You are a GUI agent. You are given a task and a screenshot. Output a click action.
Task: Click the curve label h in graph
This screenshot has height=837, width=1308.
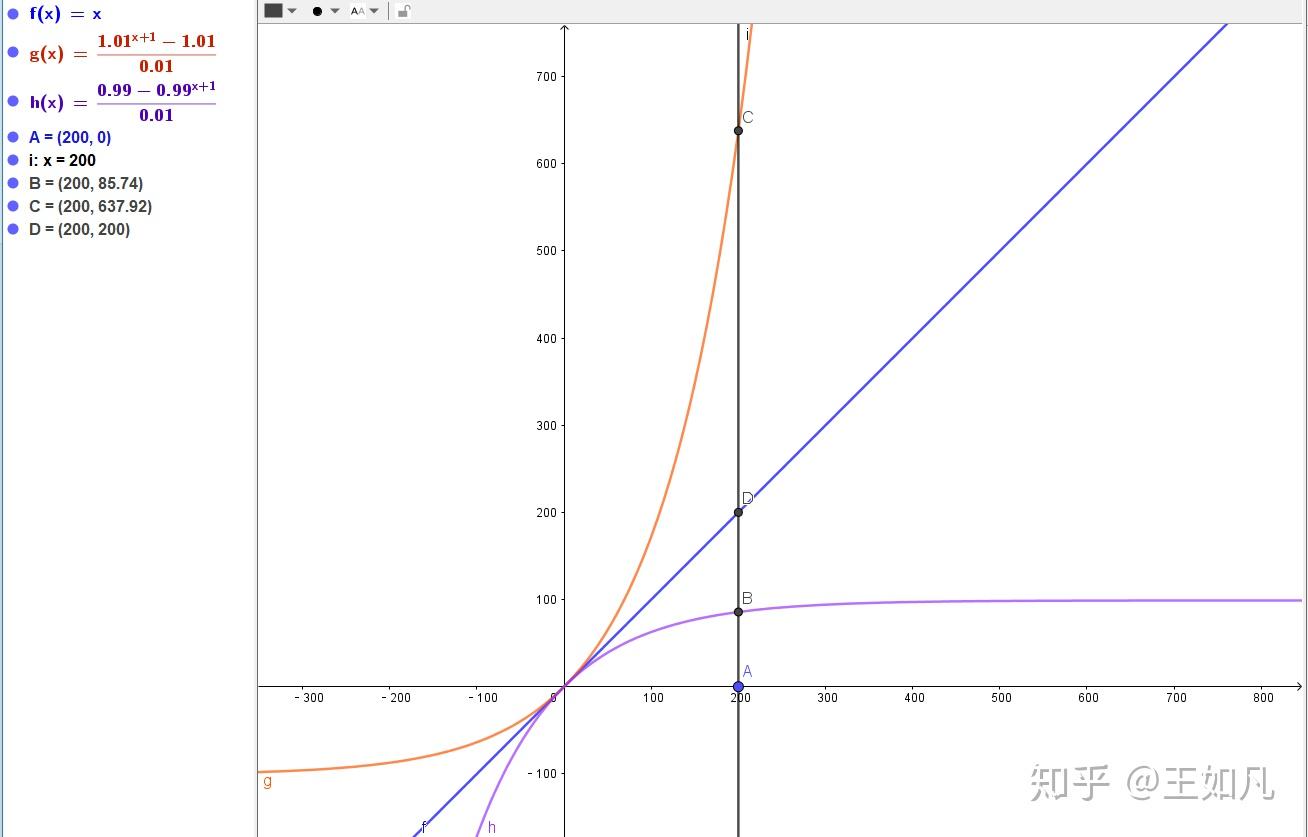pos(492,827)
